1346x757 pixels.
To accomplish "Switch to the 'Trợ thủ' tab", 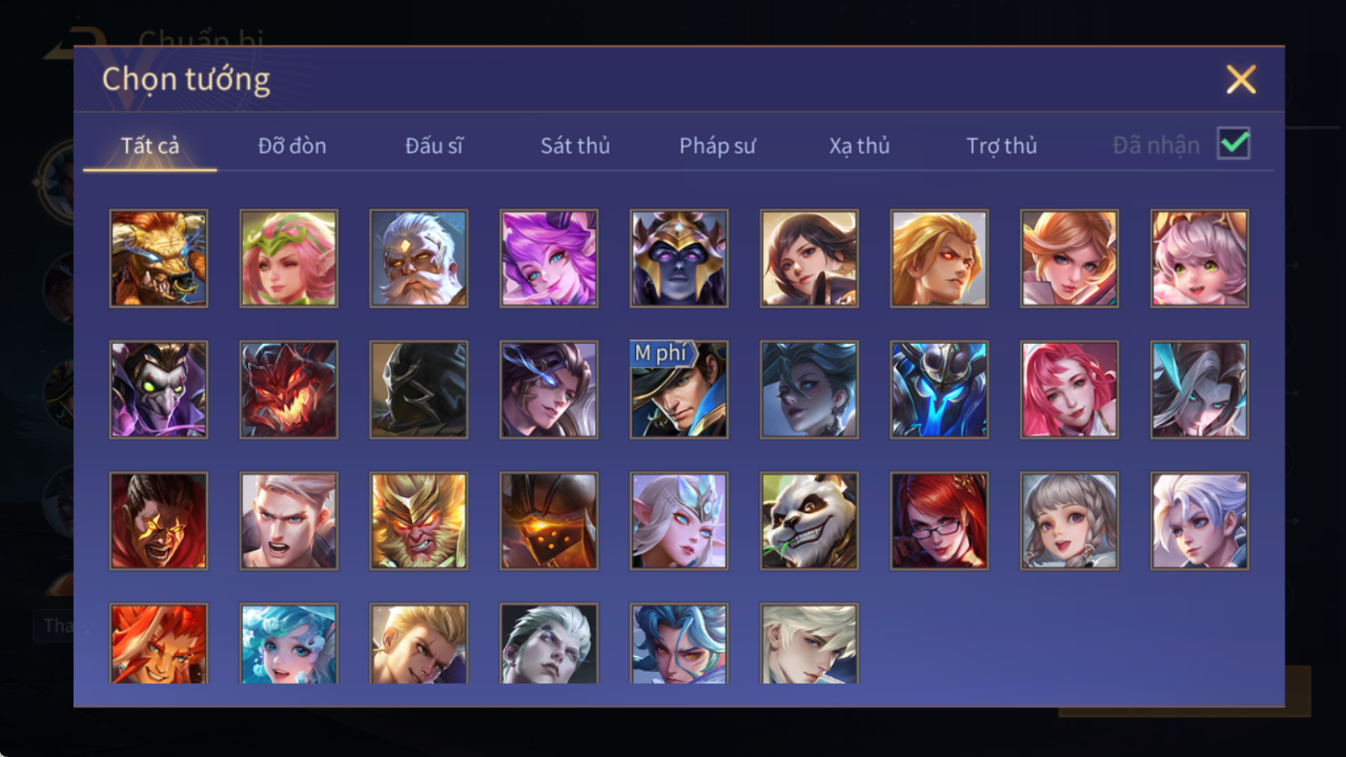I will [x=1001, y=146].
